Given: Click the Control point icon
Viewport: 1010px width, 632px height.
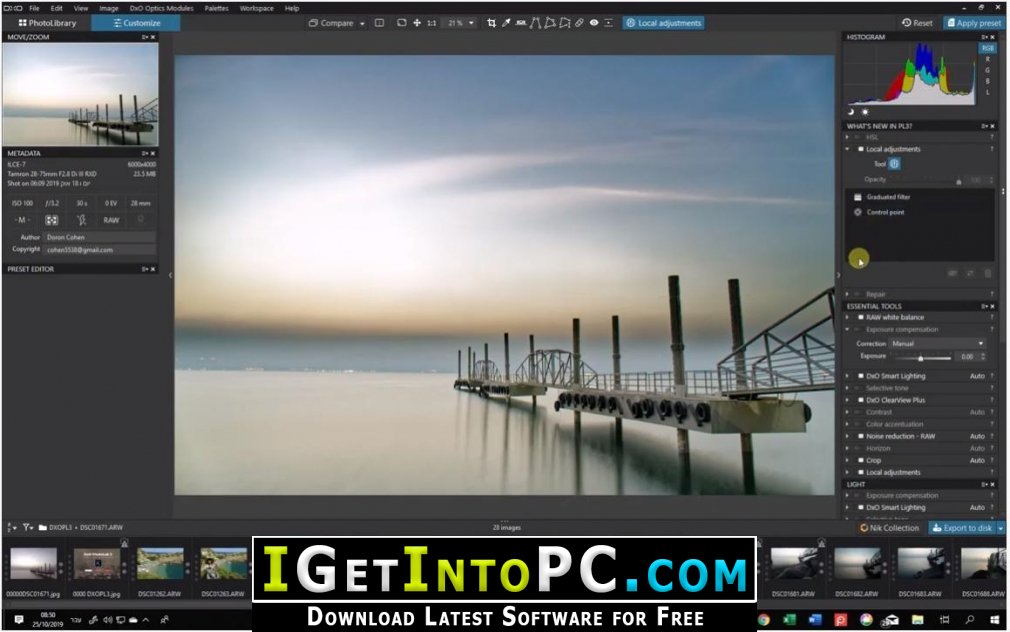Looking at the screenshot, I should point(857,212).
